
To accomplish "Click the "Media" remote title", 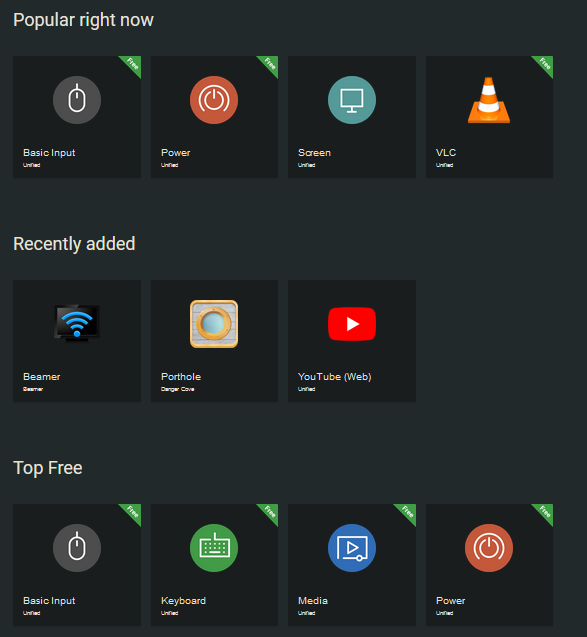I will click(313, 600).
